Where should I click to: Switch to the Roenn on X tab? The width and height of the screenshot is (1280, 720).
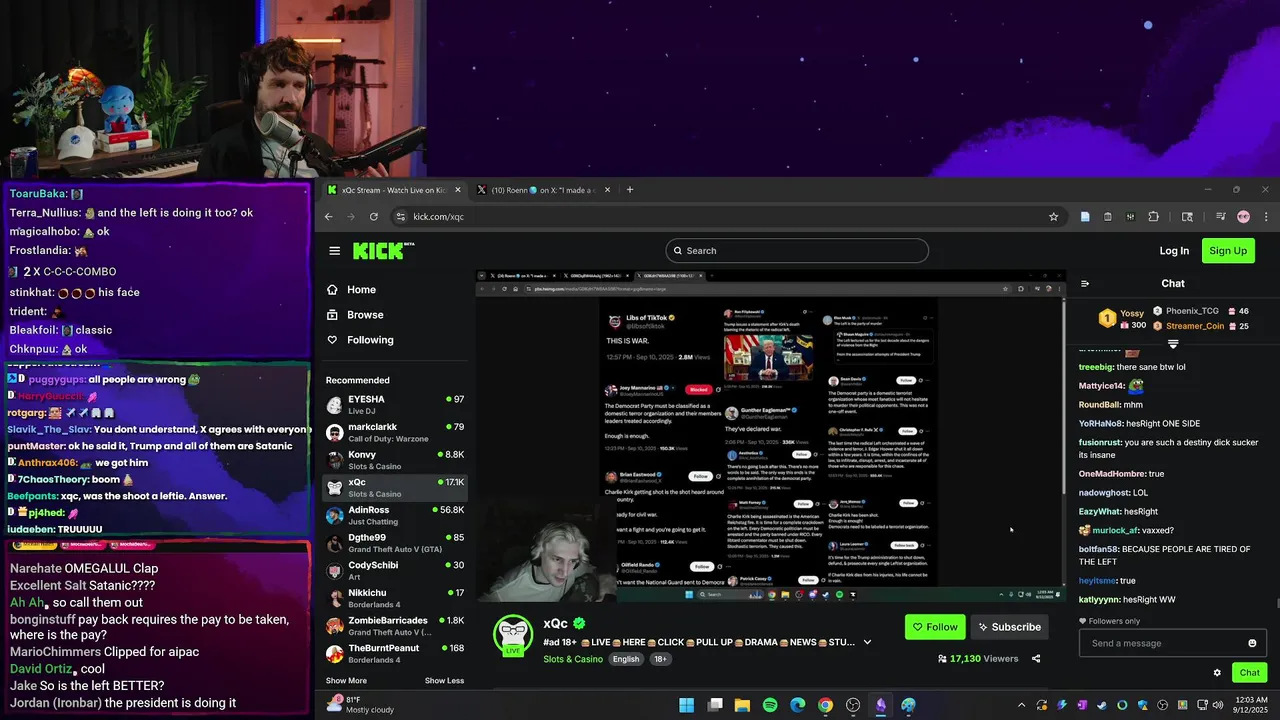(543, 190)
